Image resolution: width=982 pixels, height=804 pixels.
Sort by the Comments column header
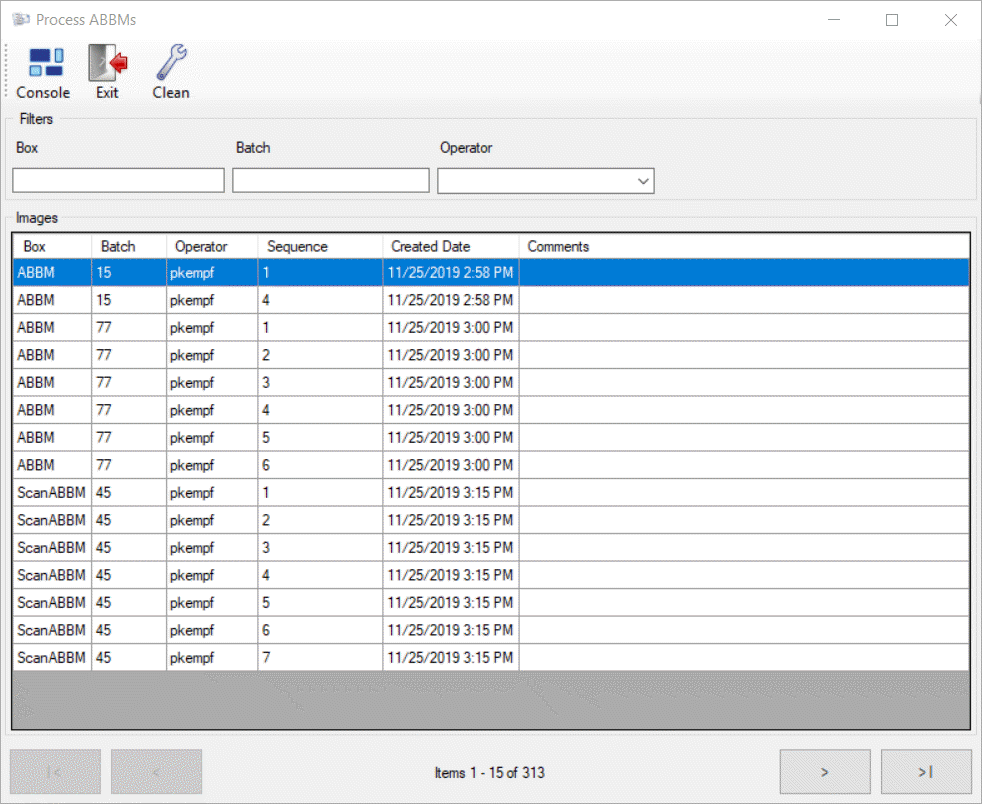click(x=744, y=247)
